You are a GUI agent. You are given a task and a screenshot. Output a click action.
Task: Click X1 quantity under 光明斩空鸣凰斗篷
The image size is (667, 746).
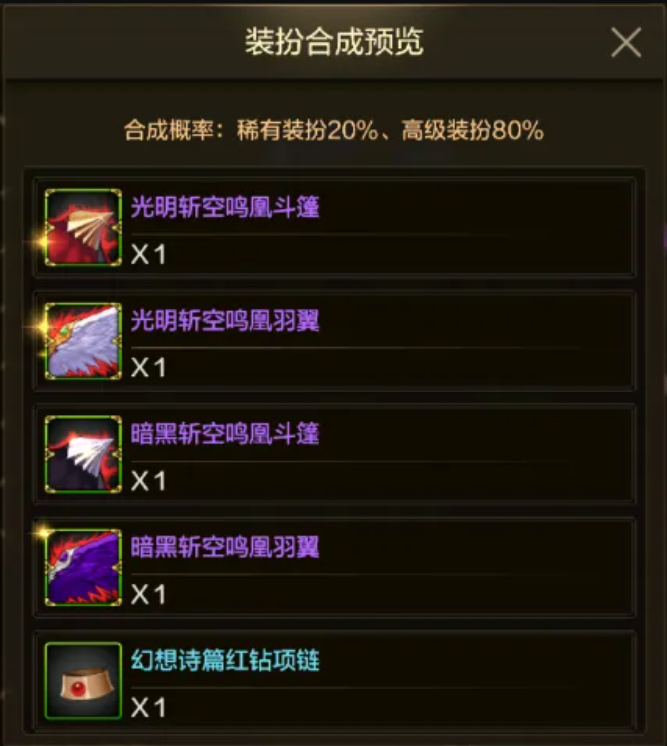coord(148,254)
